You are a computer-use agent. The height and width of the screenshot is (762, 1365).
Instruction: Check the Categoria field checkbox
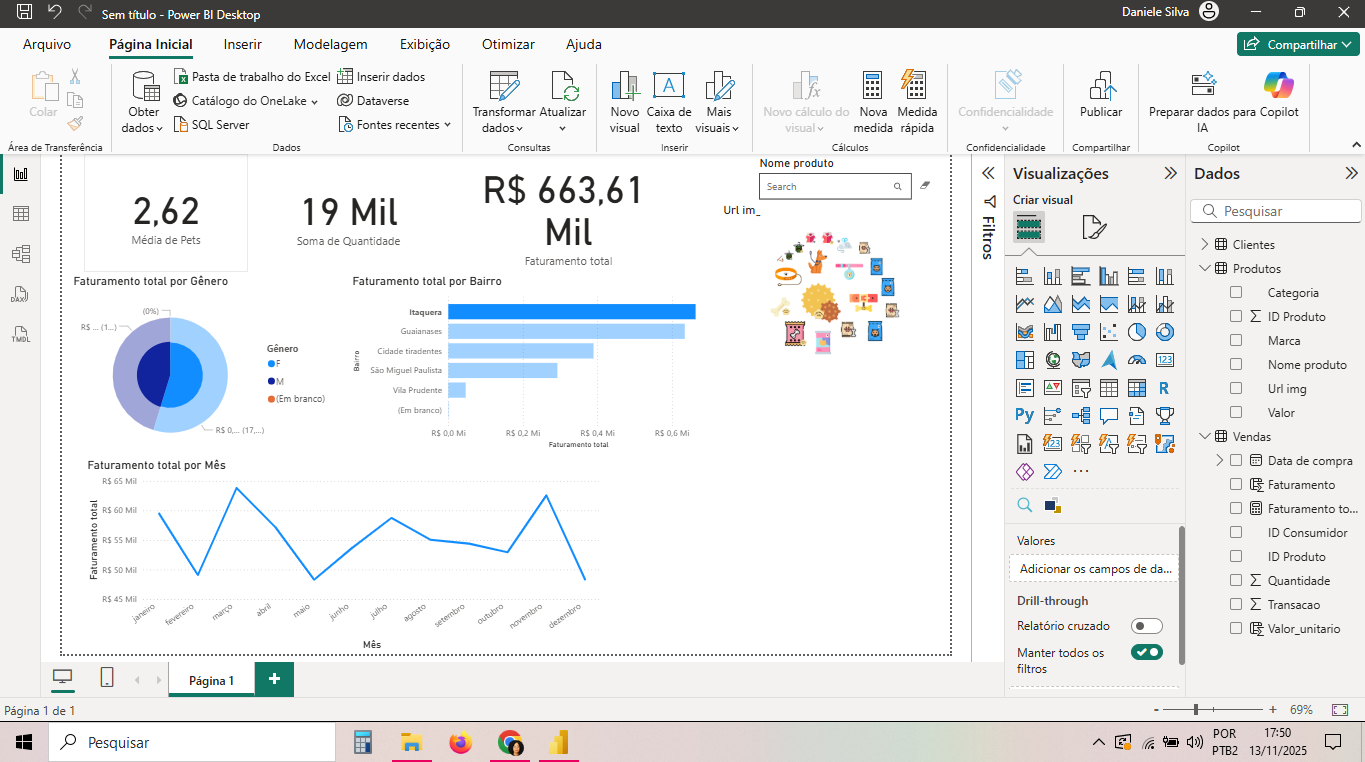(x=1236, y=293)
